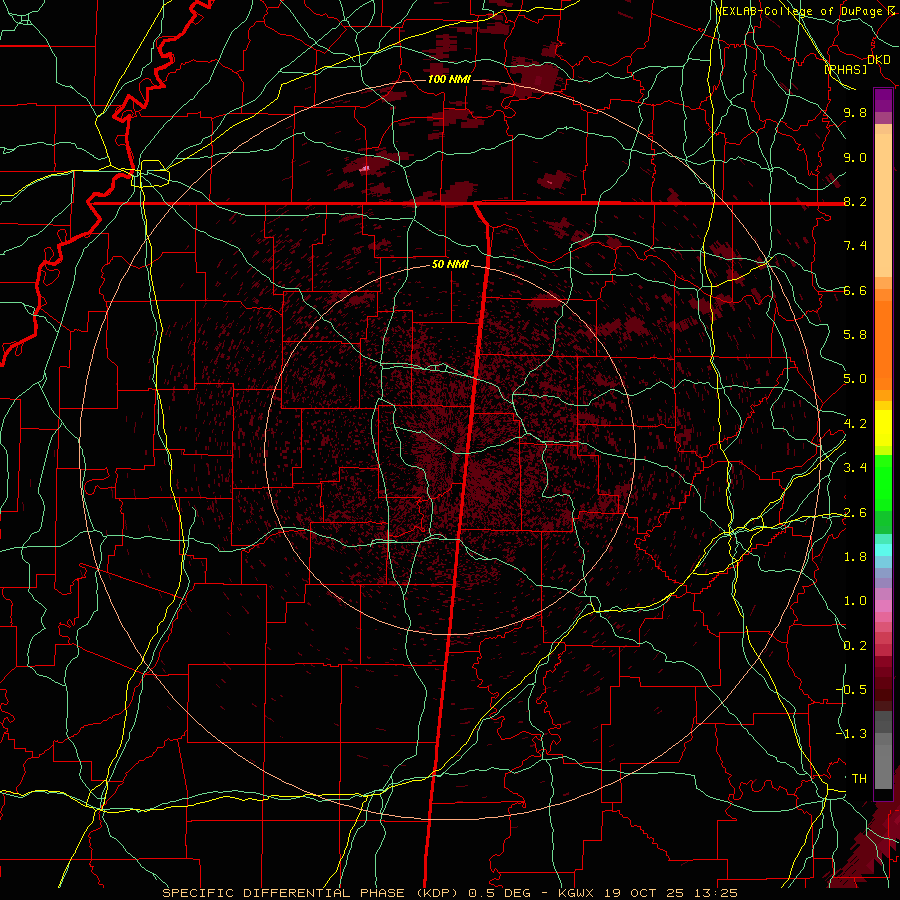Viewport: 900px width, 900px height.
Task: Pick the bright green segment of the color bar
Action: point(883,483)
